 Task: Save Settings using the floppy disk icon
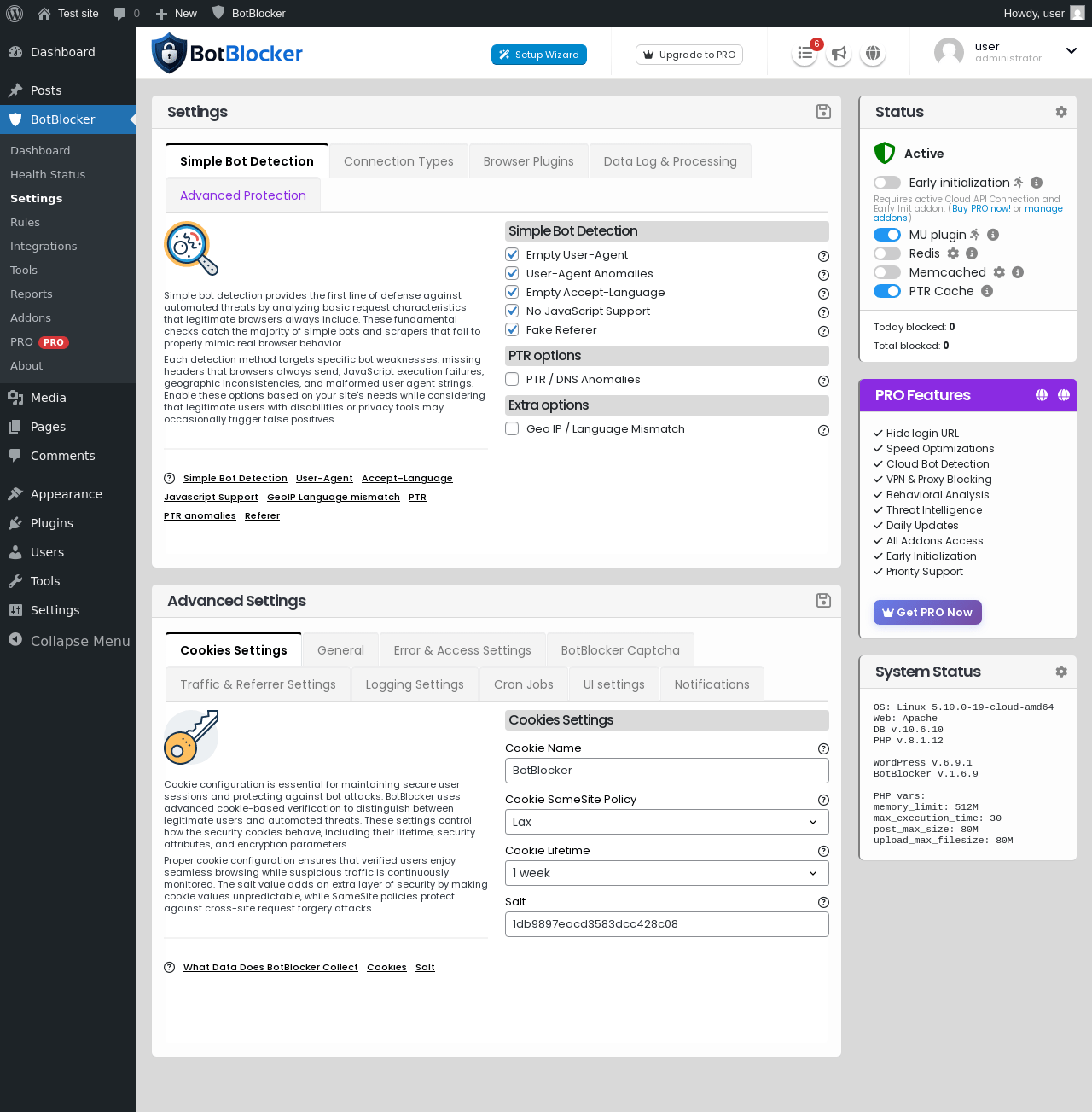click(x=823, y=112)
